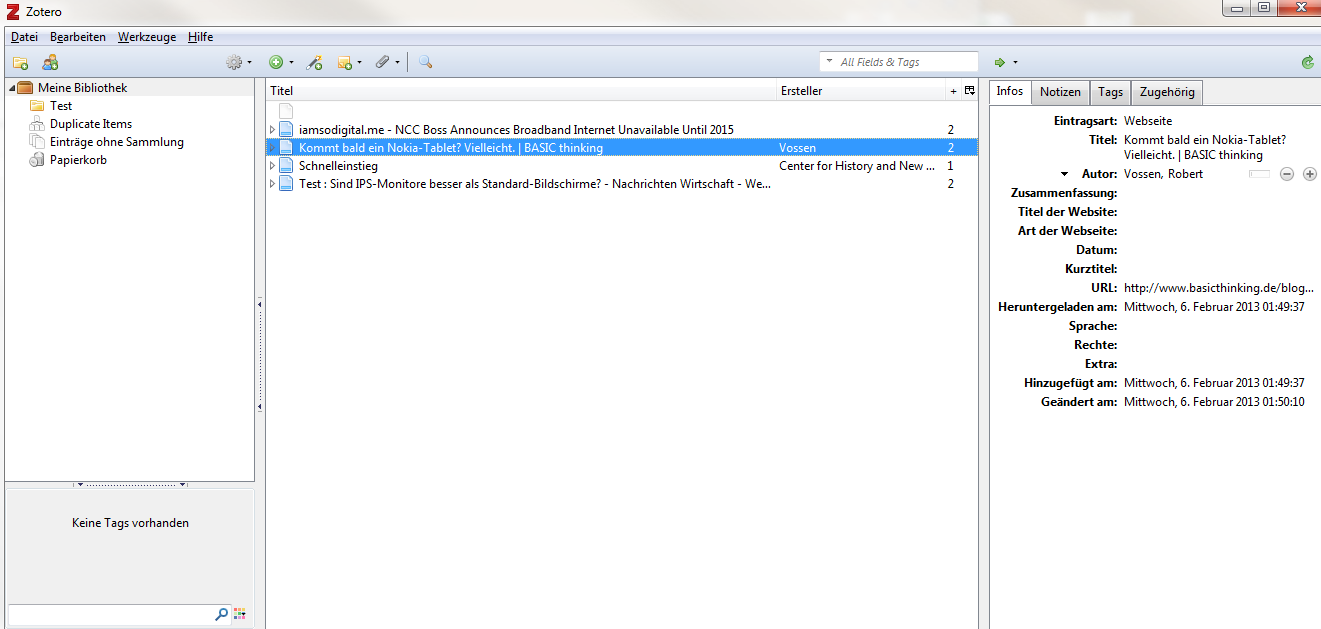
Task: Open the search mode dropdown arrow
Action: (829, 62)
